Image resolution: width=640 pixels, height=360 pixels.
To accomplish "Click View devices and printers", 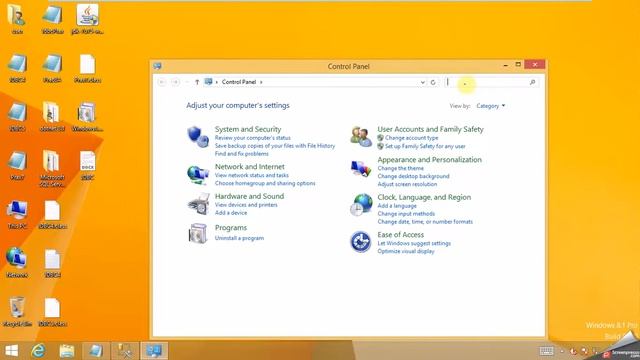I will (246, 205).
